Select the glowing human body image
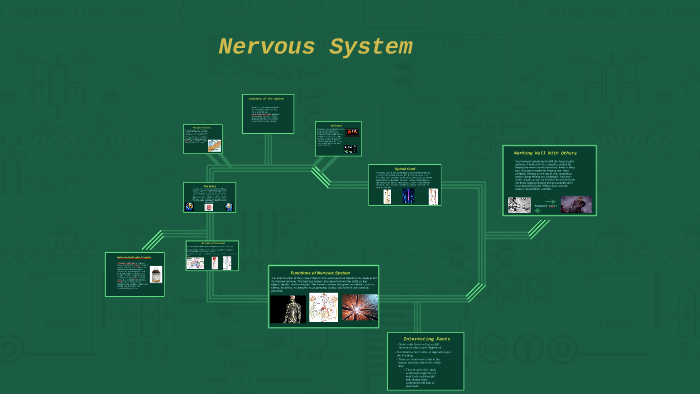The width and height of the screenshot is (700, 394). click(x=288, y=309)
